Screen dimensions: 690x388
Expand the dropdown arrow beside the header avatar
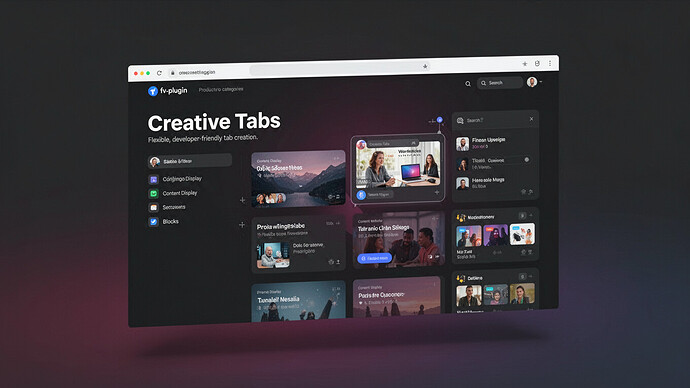(x=540, y=82)
